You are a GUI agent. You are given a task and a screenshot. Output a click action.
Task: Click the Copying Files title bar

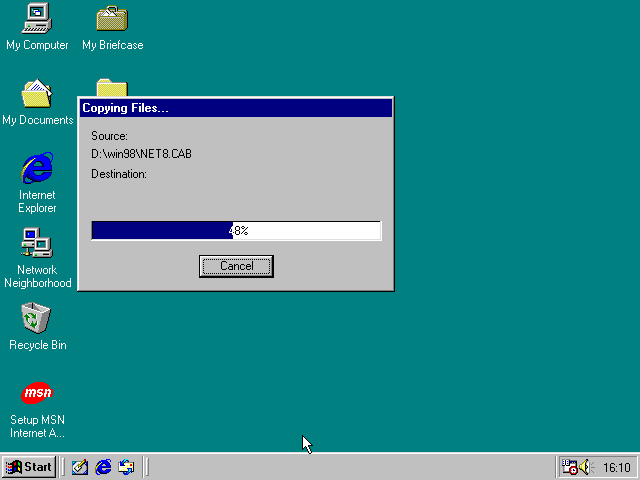click(x=236, y=108)
